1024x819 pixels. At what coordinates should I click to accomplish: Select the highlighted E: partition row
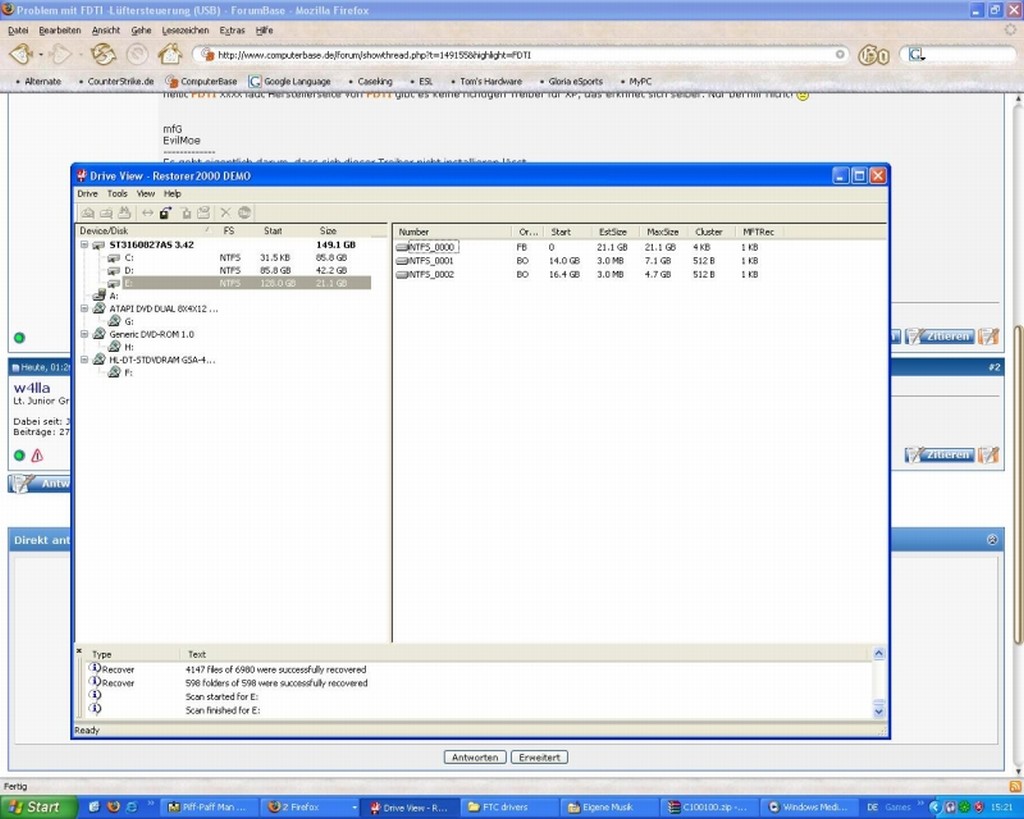click(x=238, y=283)
